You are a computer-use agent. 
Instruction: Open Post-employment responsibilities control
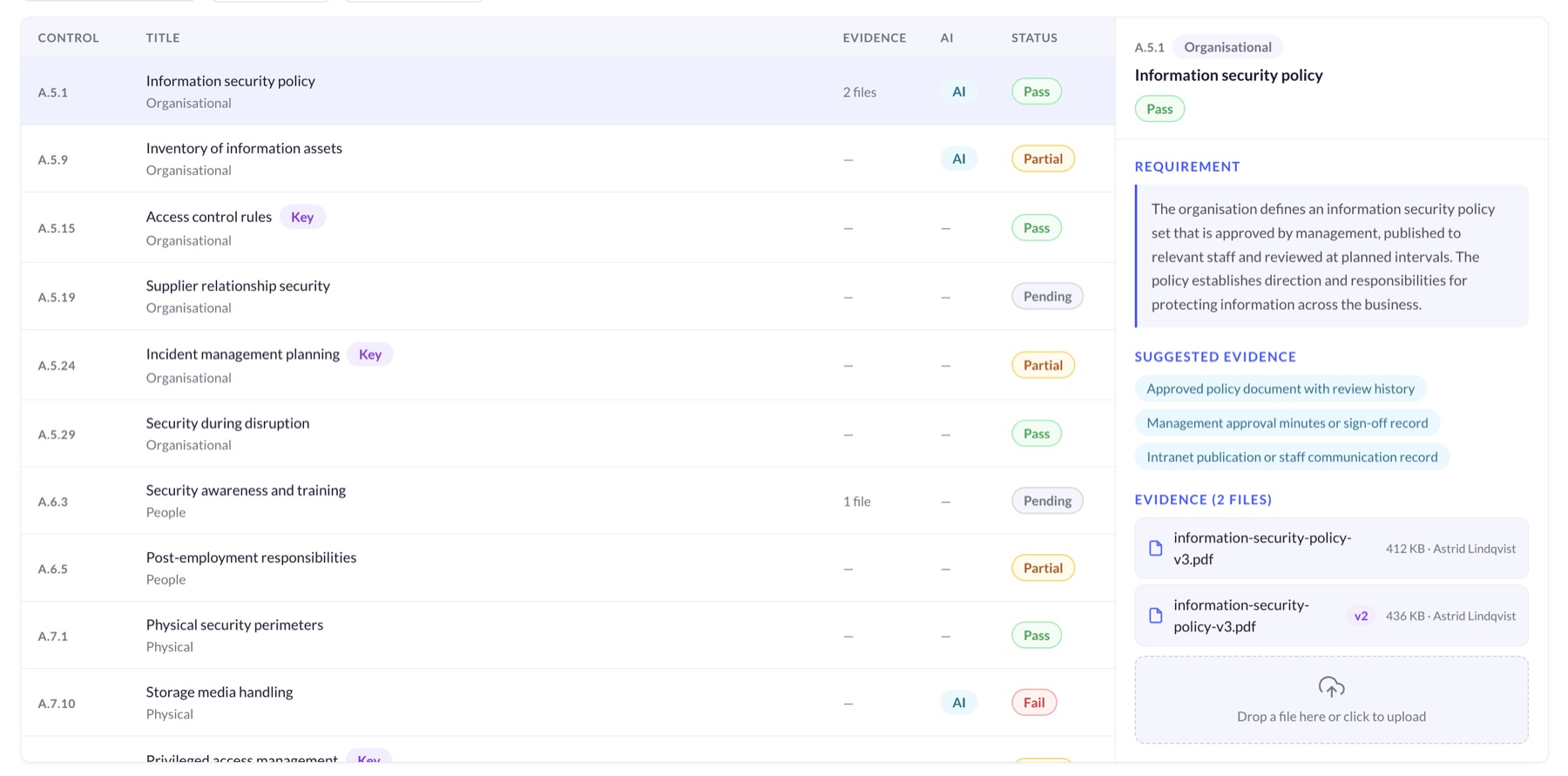[x=567, y=568]
